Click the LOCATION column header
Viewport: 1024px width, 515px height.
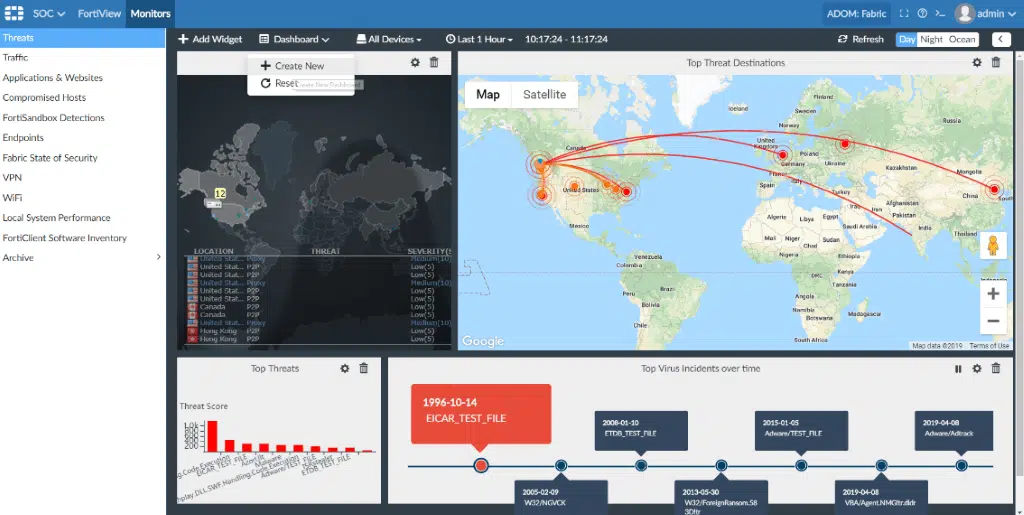(214, 251)
